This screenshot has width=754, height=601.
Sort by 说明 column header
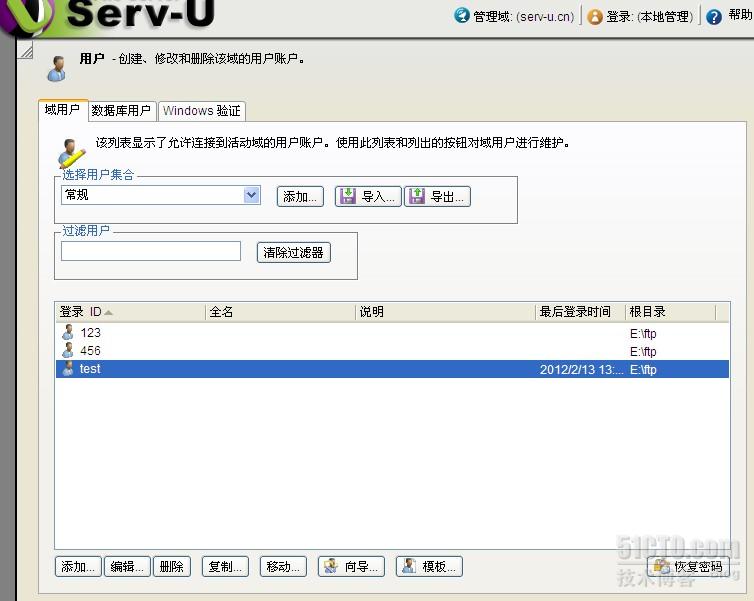(x=445, y=312)
